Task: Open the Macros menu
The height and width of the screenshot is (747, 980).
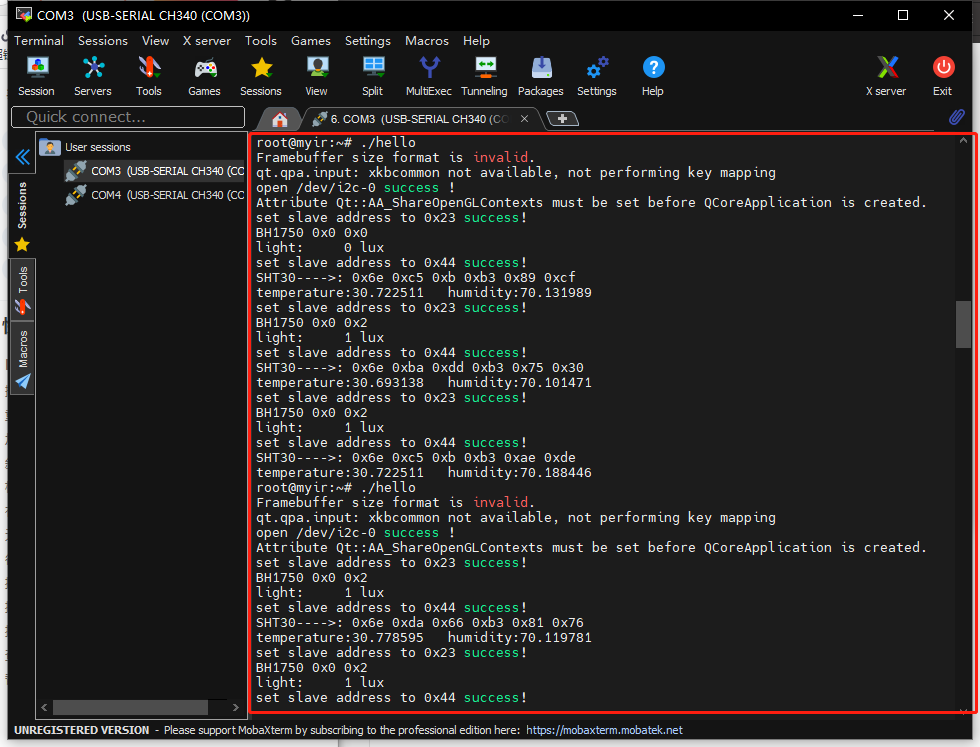Action: tap(427, 41)
